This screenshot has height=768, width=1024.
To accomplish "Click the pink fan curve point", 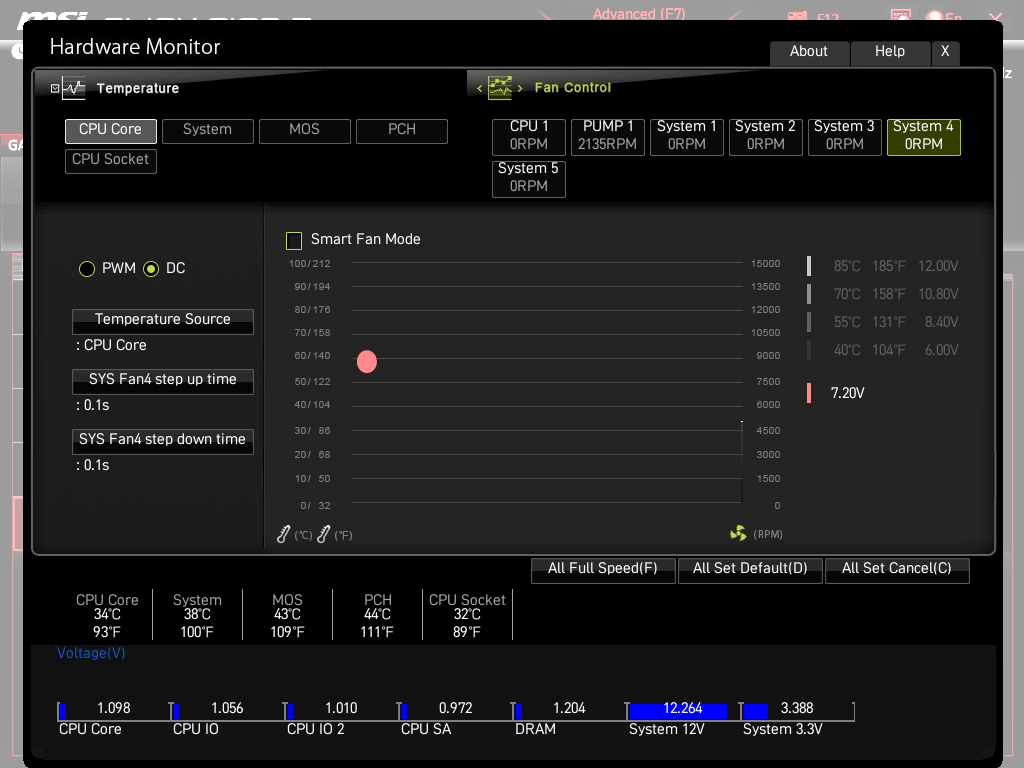I will coord(367,361).
